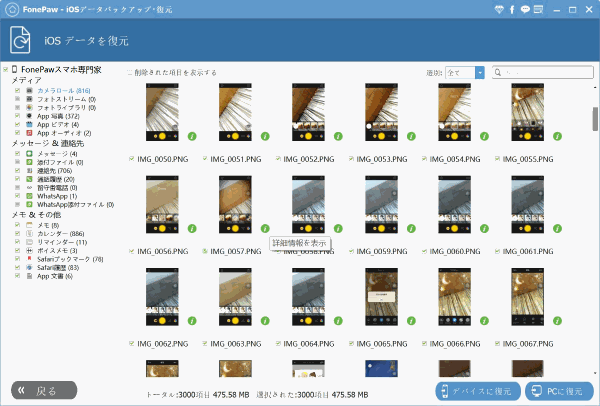
Task: Select メモ (8) category
Action: [x=48, y=225]
